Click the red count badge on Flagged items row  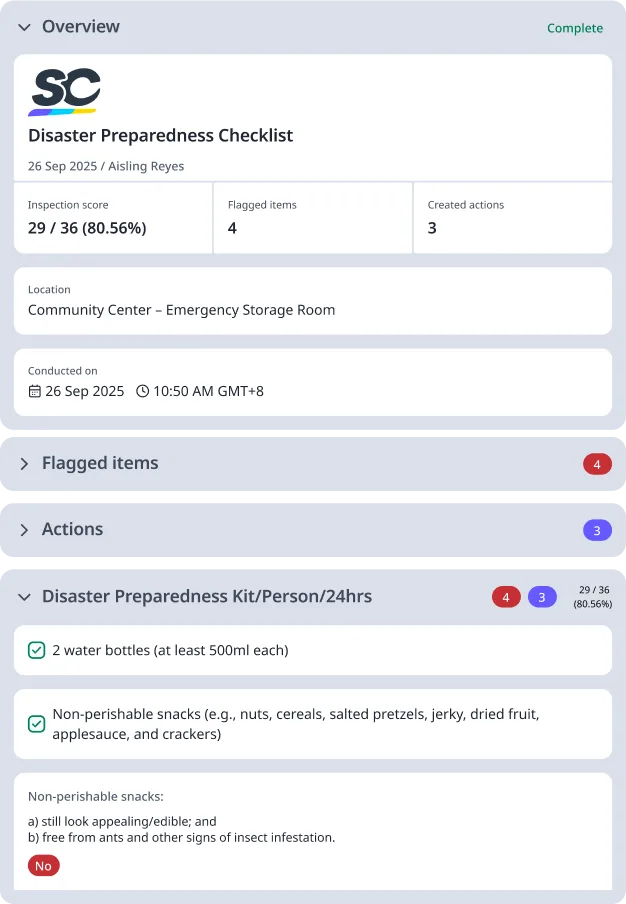click(597, 464)
